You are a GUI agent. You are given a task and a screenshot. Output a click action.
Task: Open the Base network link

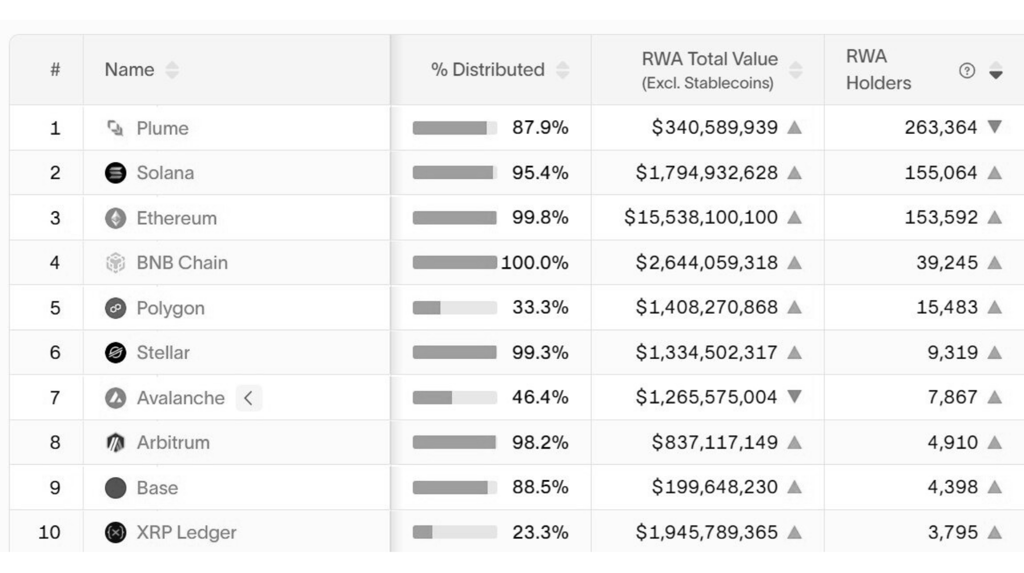tap(157, 488)
